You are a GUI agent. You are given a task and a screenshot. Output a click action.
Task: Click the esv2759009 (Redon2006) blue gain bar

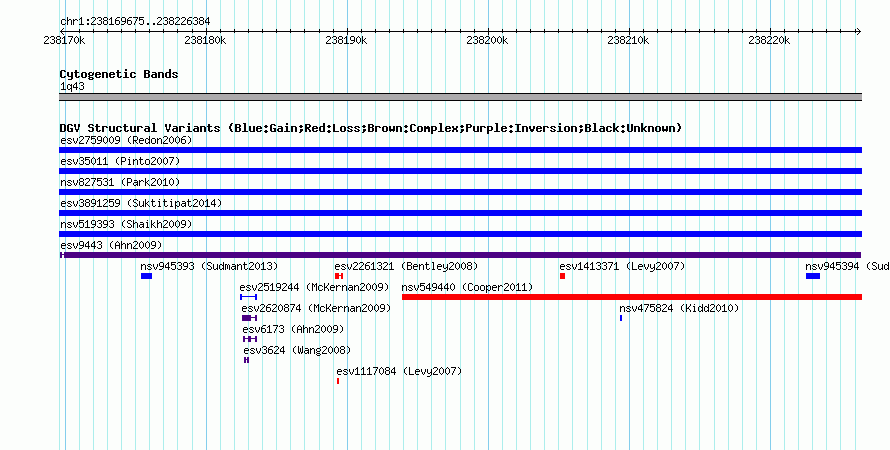(x=460, y=150)
